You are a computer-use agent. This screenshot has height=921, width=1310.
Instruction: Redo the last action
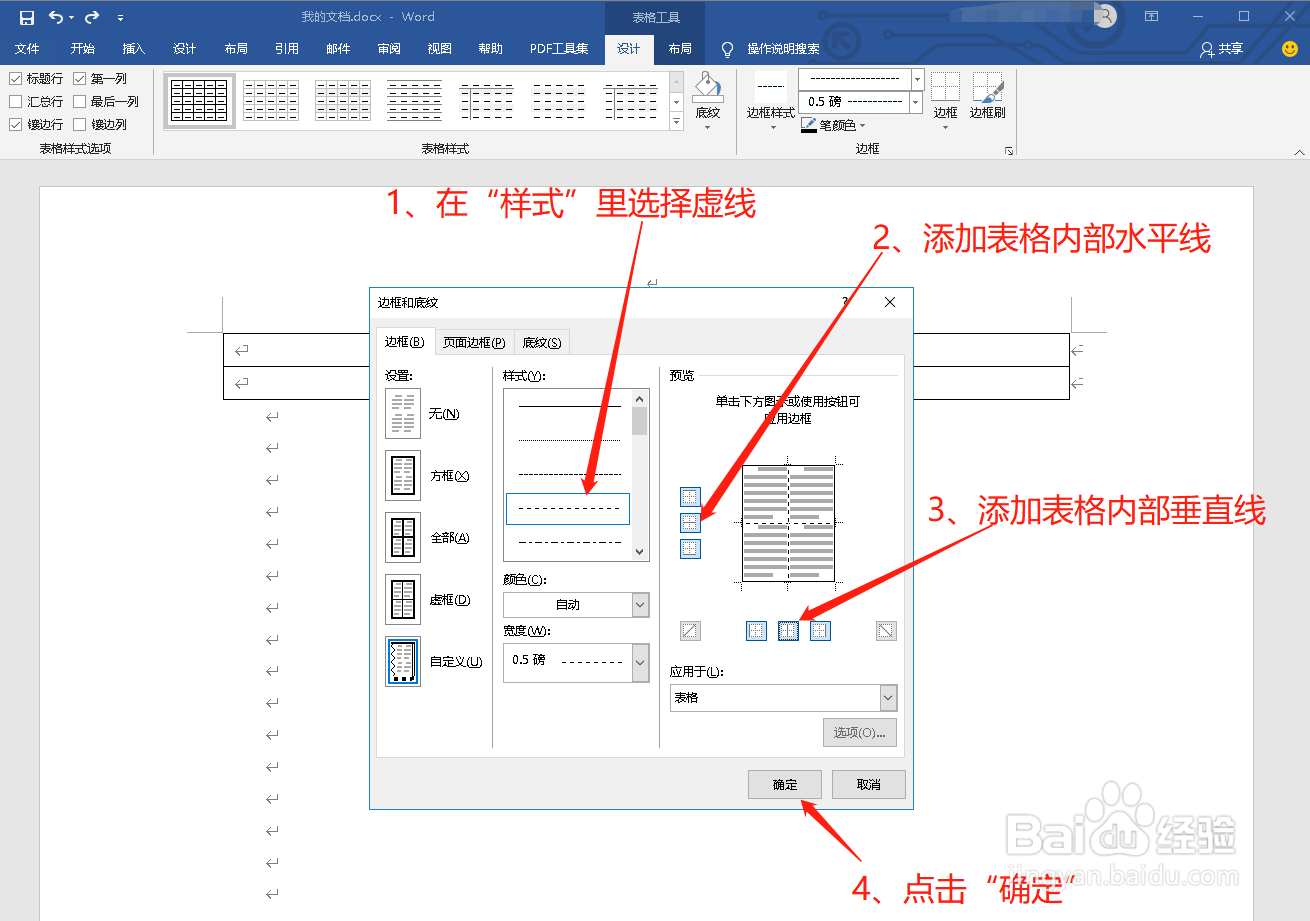click(x=92, y=17)
